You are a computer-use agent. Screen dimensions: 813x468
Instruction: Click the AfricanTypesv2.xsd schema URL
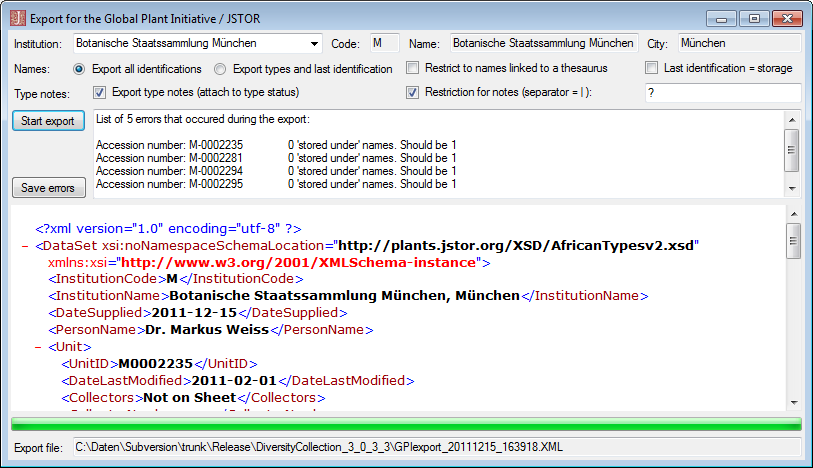click(518, 246)
